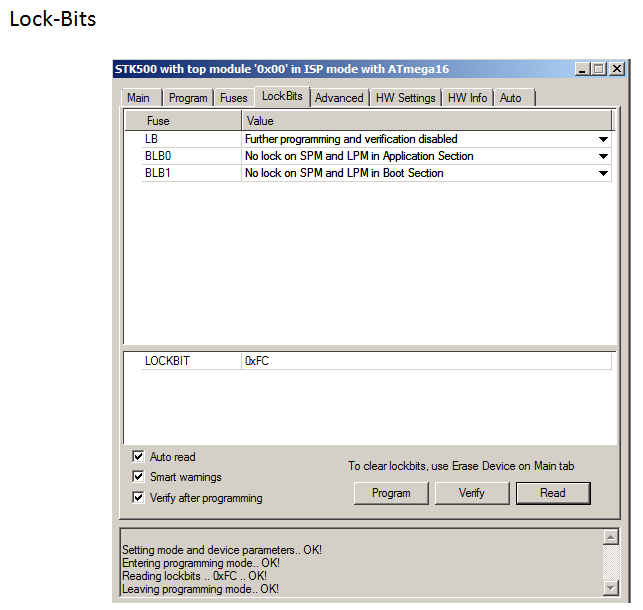Close the STK500 window
Viewport: 643px width, 610px height.
click(x=617, y=69)
